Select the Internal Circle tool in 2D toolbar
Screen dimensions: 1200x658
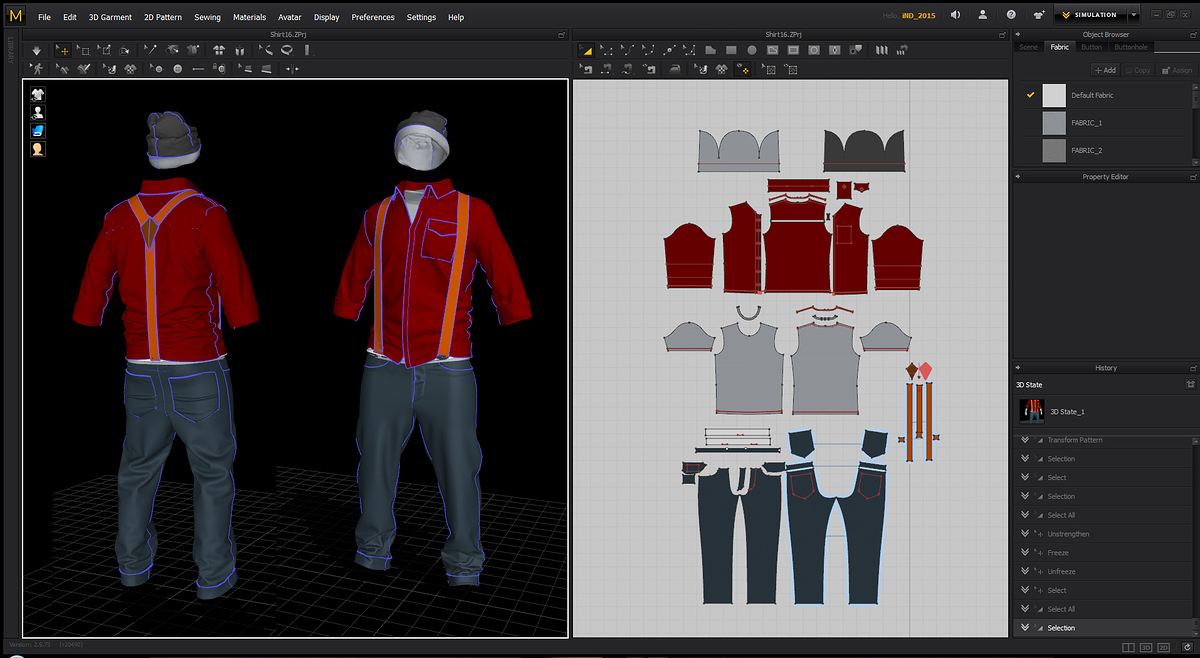814,49
